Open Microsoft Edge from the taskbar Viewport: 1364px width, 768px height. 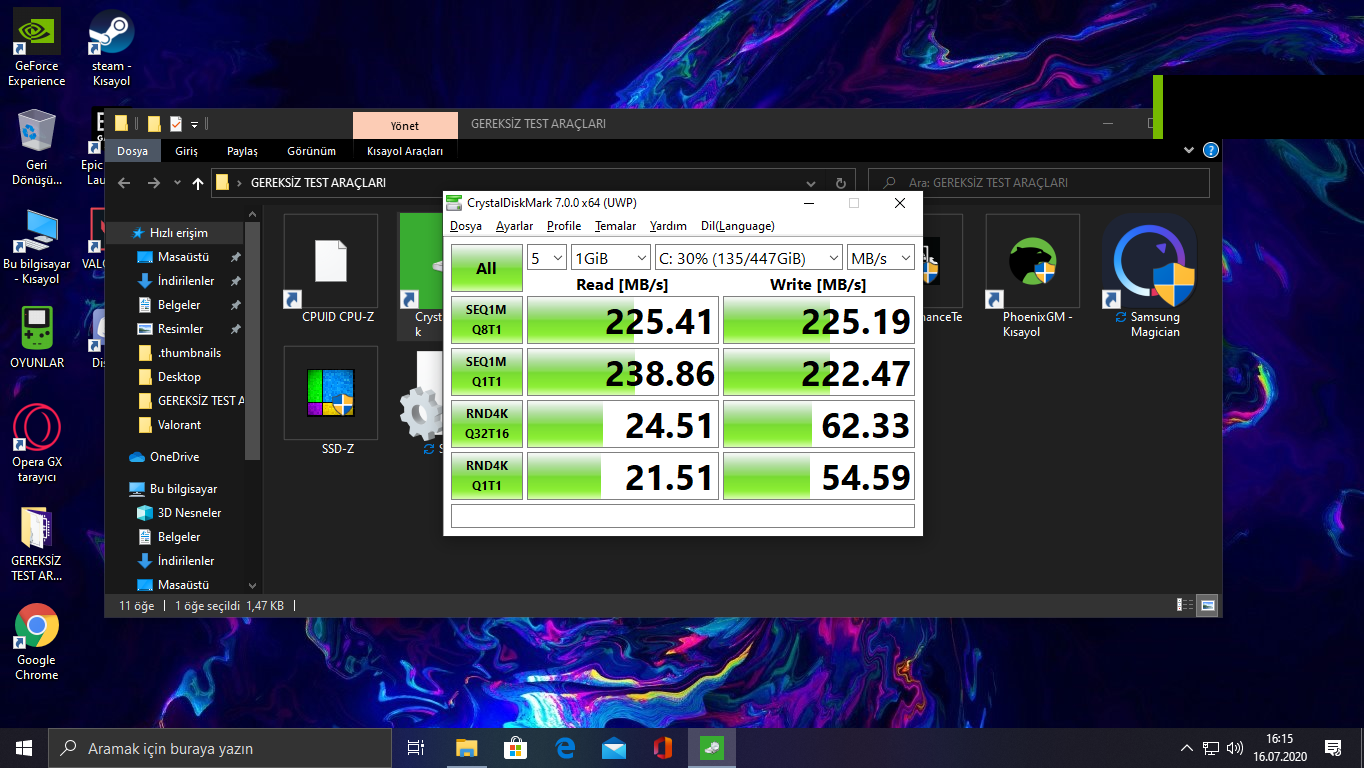tap(564, 747)
